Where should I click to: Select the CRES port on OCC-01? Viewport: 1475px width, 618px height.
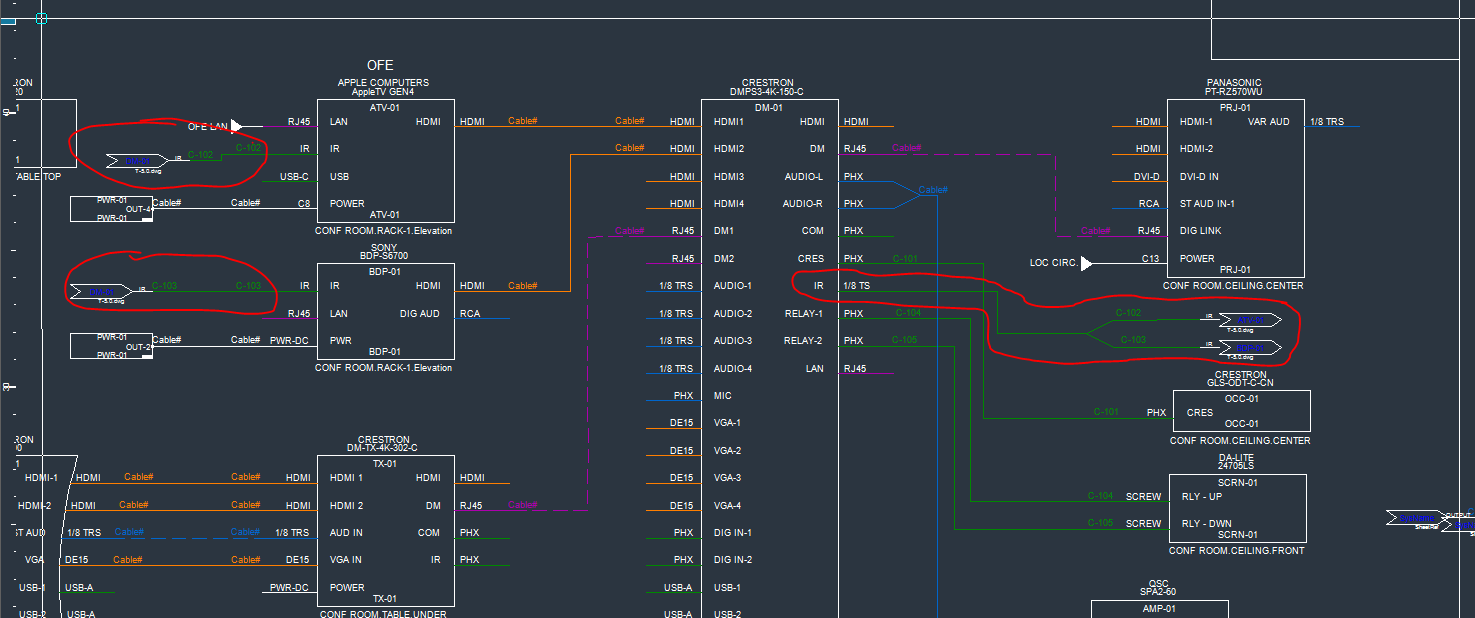pos(1199,412)
